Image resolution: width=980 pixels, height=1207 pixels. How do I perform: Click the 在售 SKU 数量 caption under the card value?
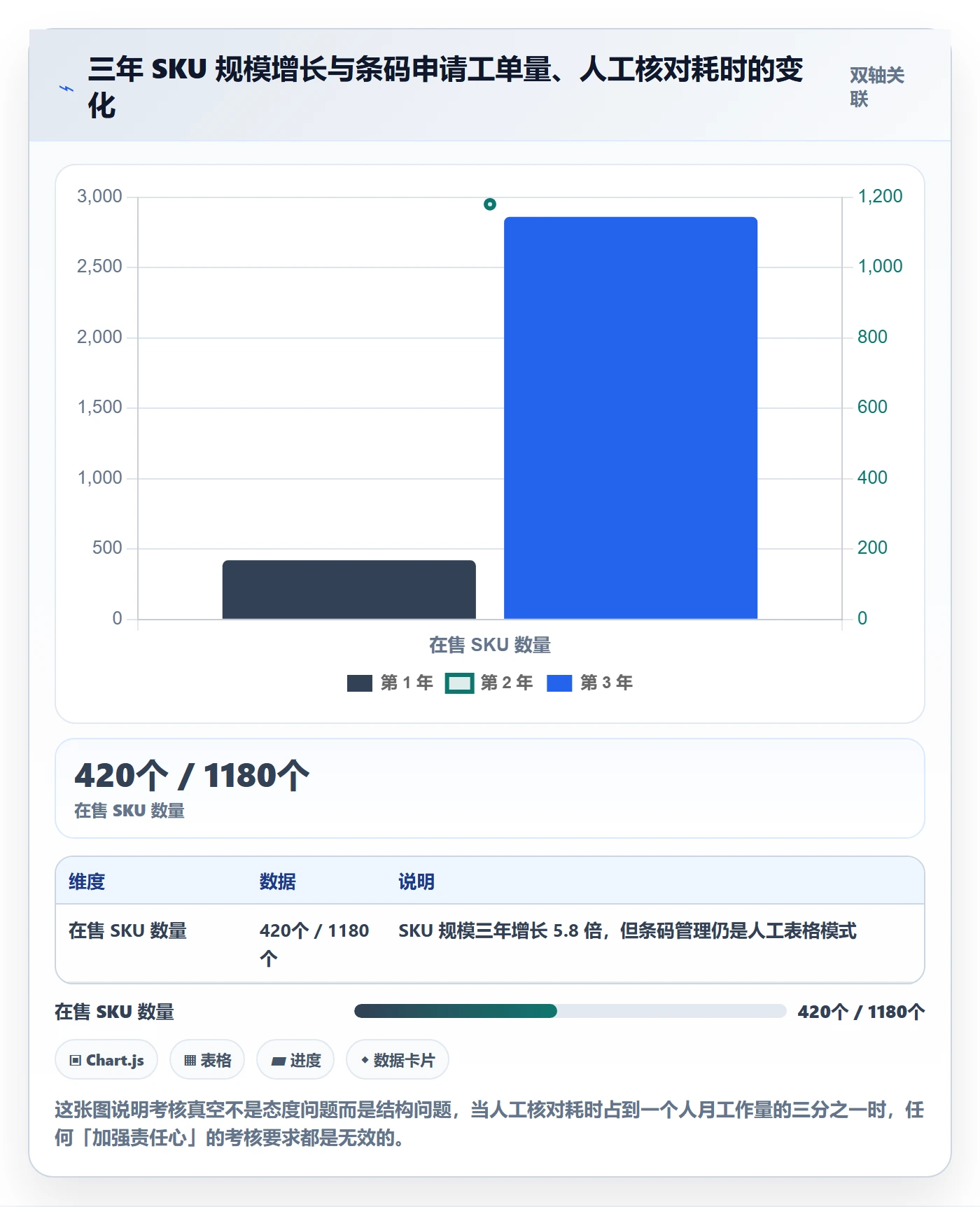pos(129,811)
